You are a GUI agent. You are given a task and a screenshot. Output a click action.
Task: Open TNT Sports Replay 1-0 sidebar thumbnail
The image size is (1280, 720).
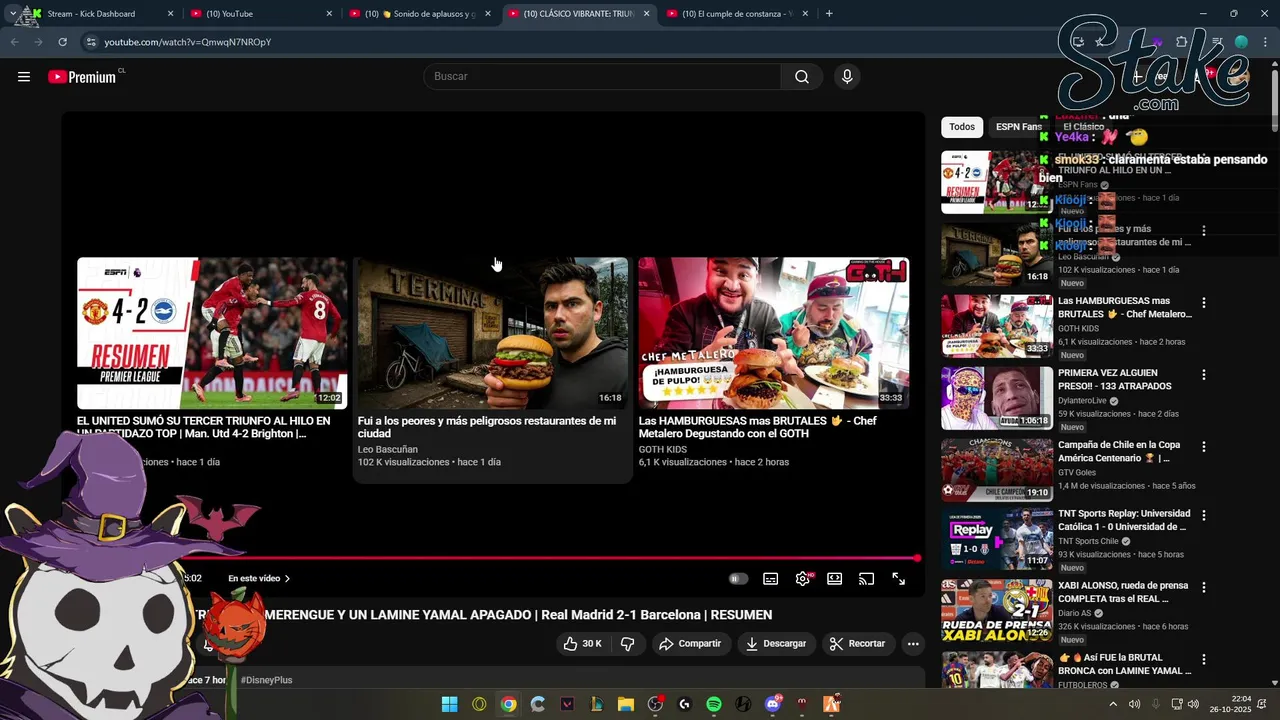[x=997, y=539]
